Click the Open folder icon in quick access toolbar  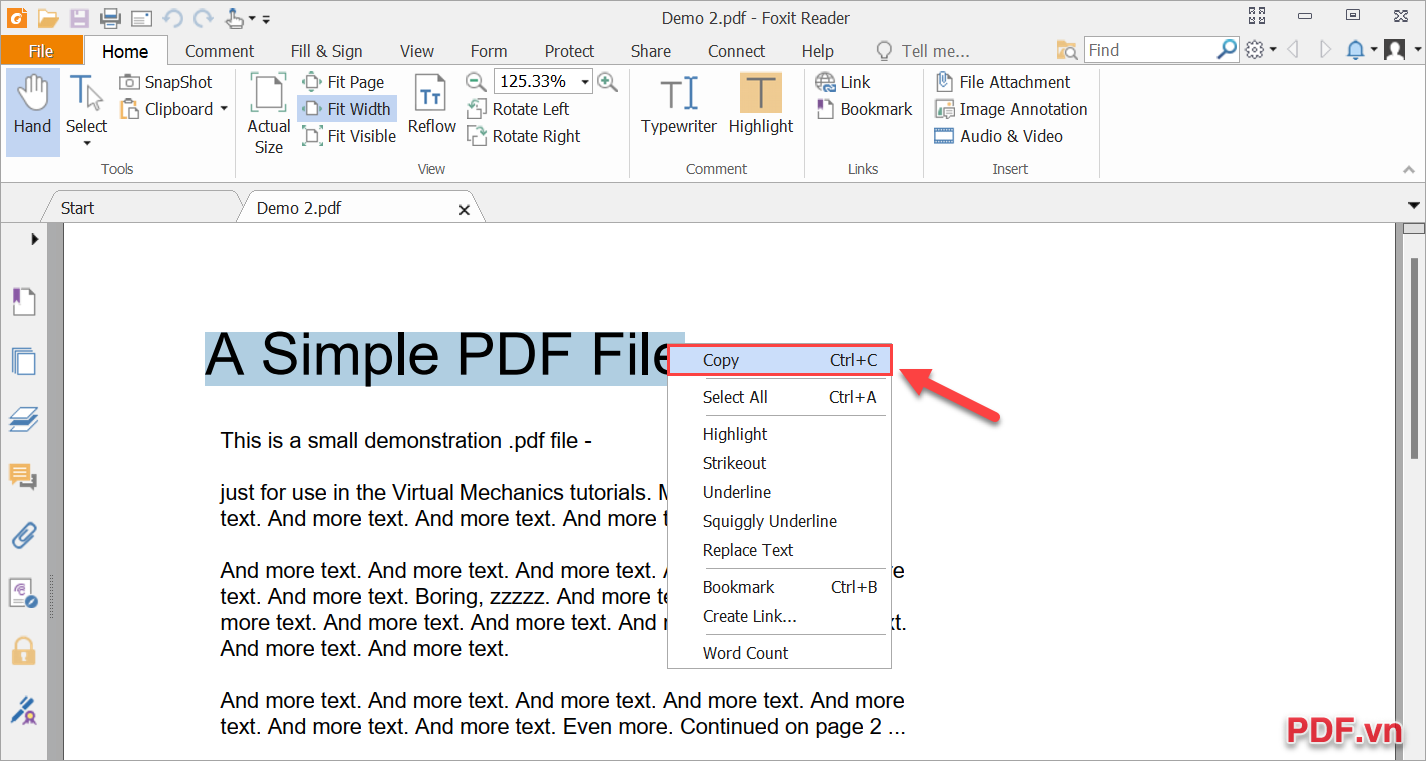(x=47, y=17)
